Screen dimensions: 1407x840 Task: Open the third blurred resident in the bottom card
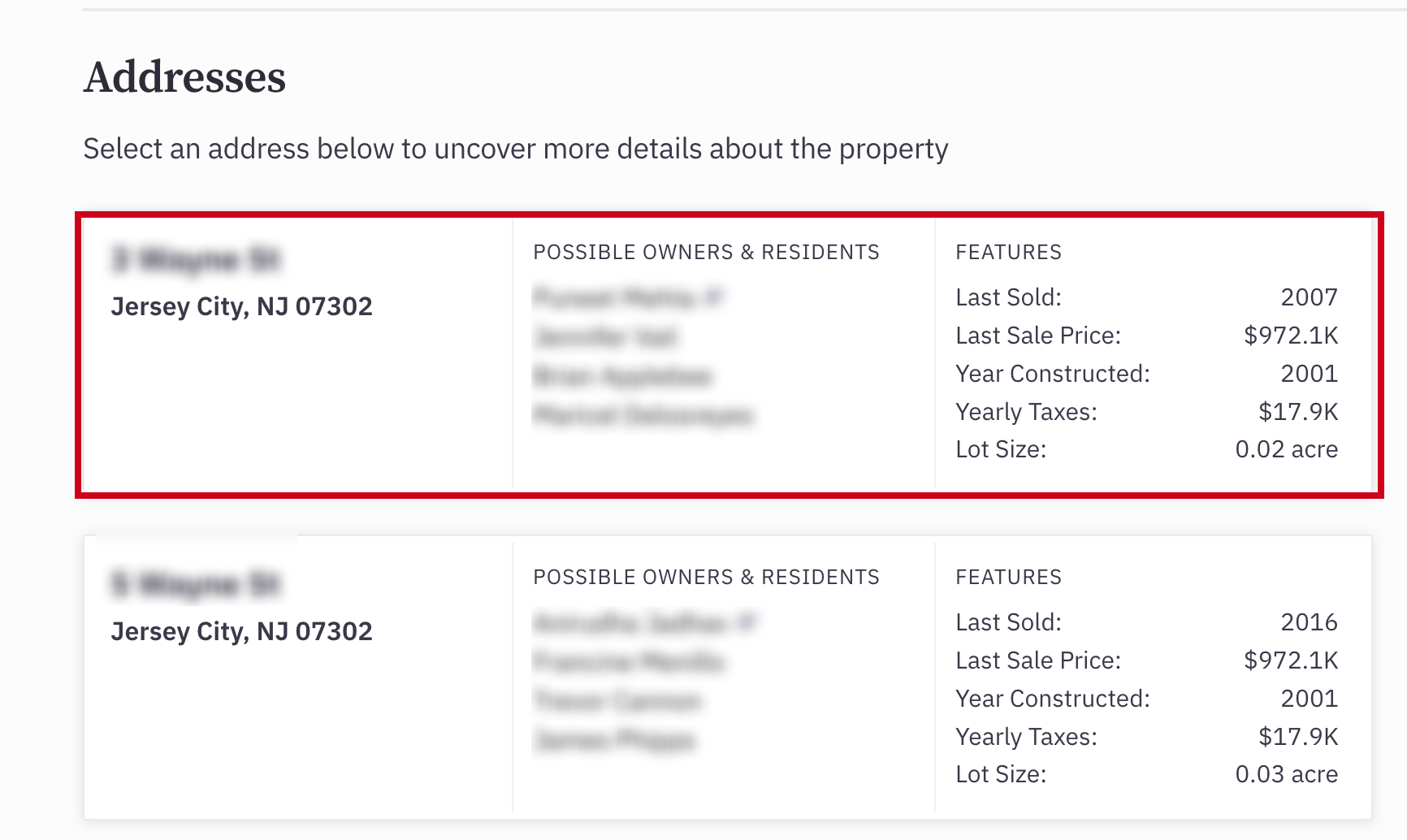[x=617, y=700]
